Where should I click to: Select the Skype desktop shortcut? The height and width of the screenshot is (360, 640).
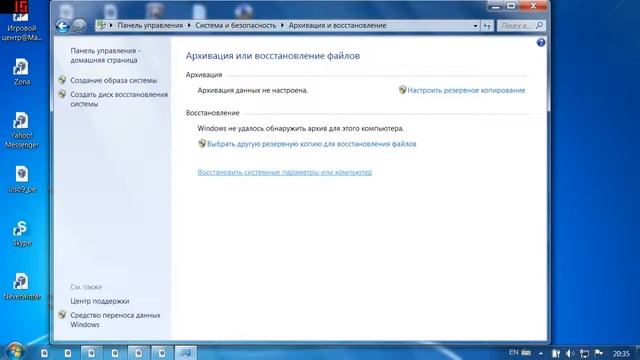(21, 233)
